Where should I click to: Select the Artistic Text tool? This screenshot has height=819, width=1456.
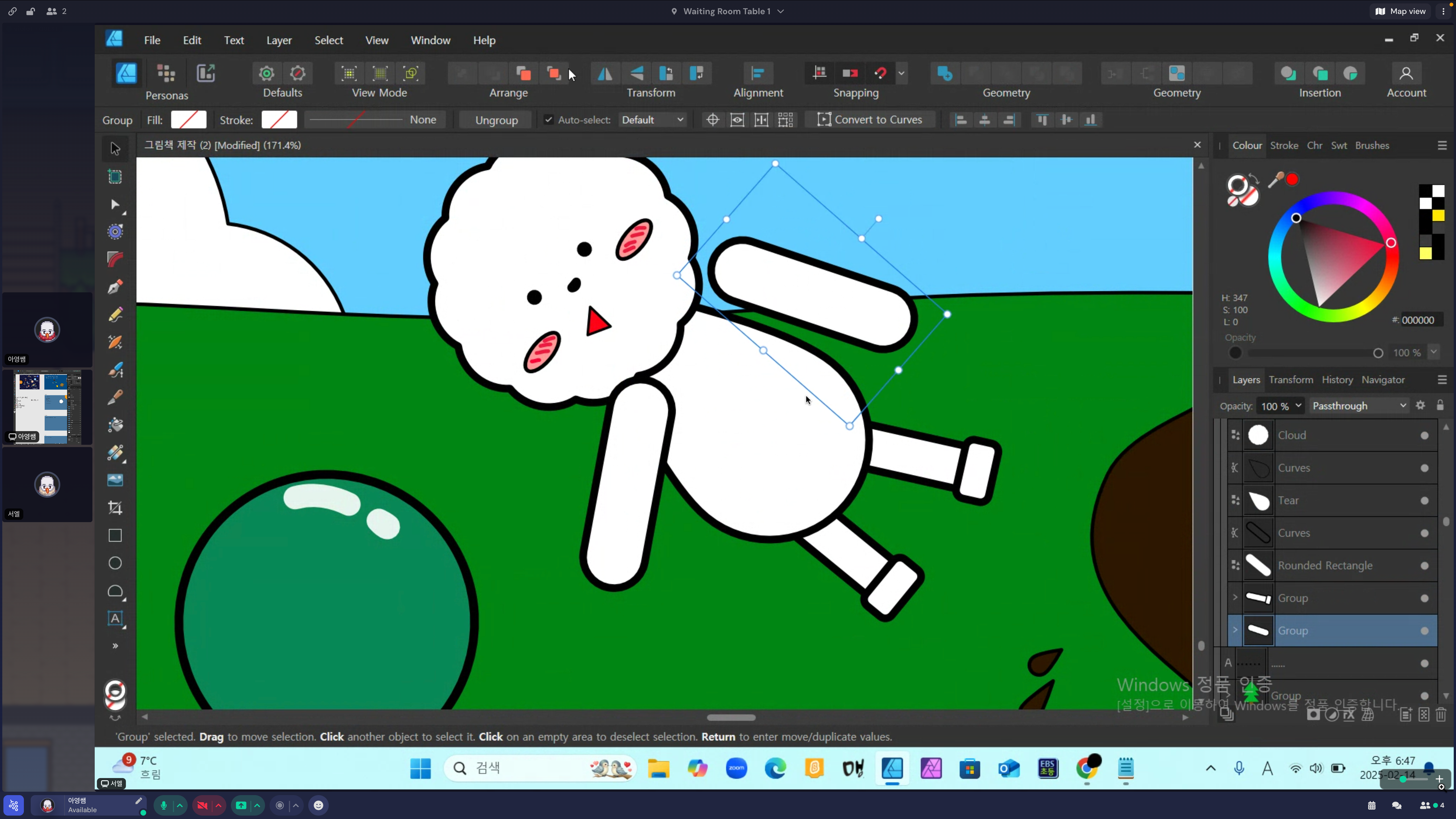point(115,618)
